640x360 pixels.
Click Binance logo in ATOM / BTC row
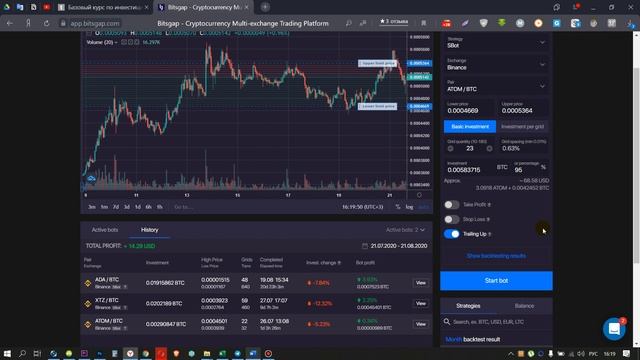tap(88, 324)
